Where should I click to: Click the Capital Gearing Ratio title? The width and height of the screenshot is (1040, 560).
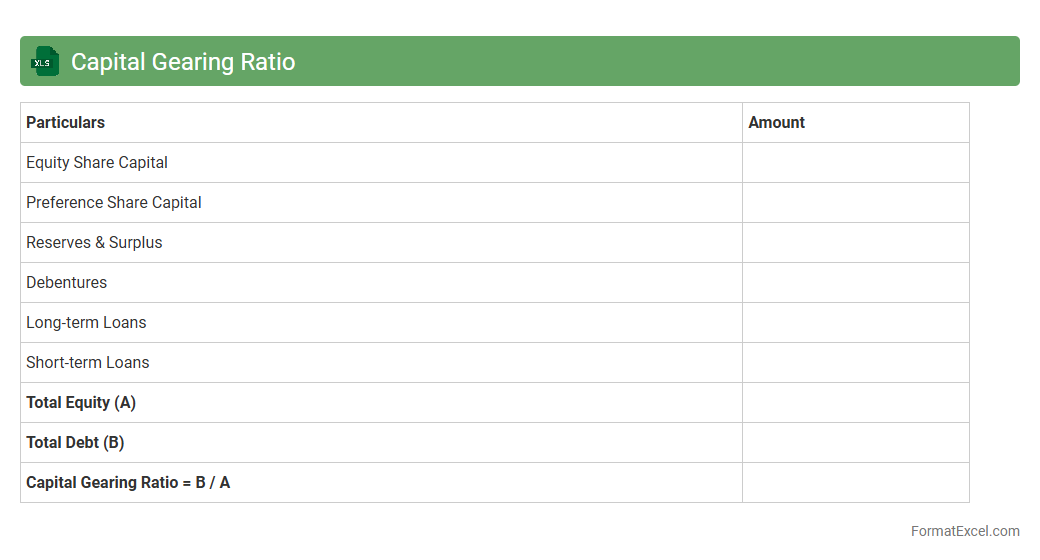pos(183,62)
